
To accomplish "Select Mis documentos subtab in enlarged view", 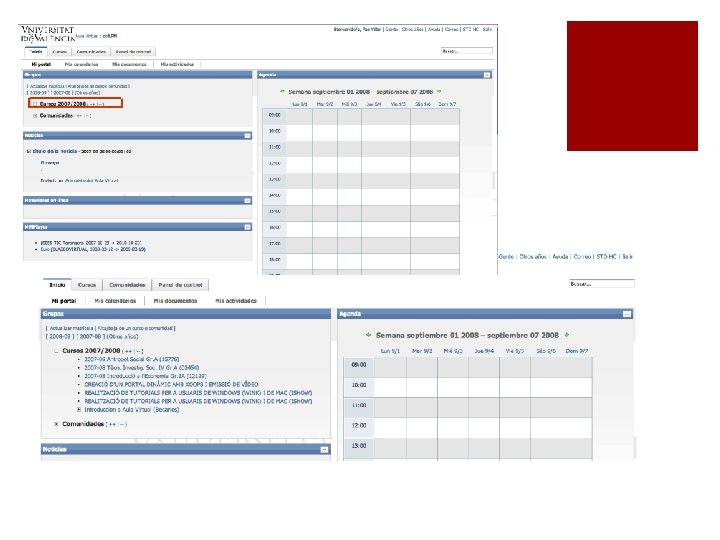I will (x=175, y=301).
